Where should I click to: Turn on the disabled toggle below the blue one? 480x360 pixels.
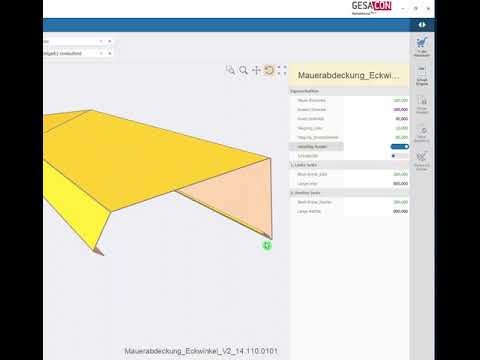[x=400, y=156]
